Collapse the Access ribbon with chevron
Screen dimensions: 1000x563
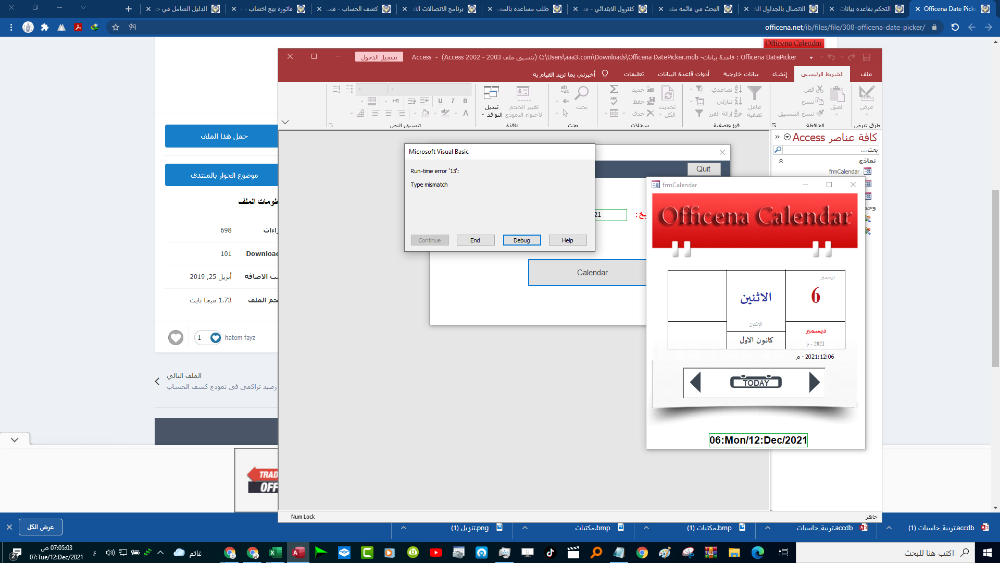point(285,122)
